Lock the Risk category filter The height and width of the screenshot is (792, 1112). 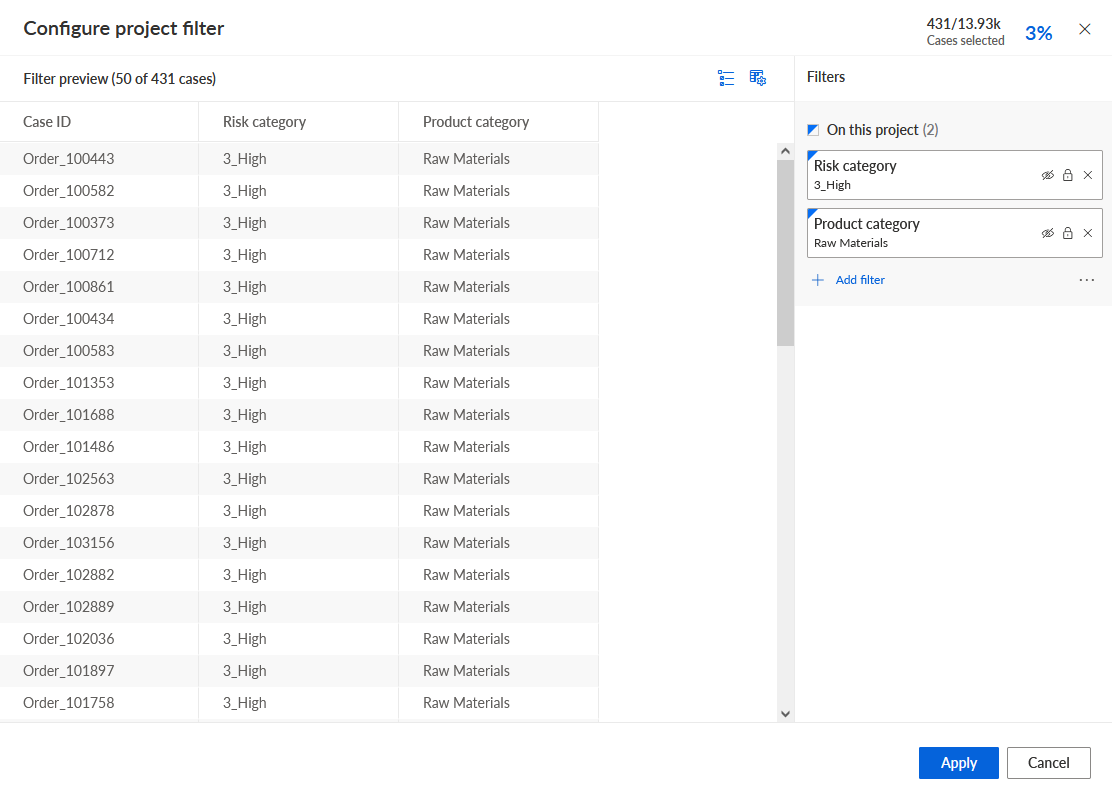(1067, 175)
